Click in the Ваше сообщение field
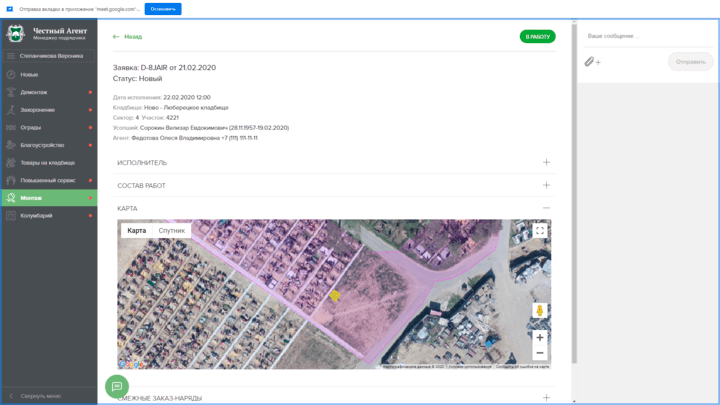Screen dimensions: 720x405 (647, 36)
